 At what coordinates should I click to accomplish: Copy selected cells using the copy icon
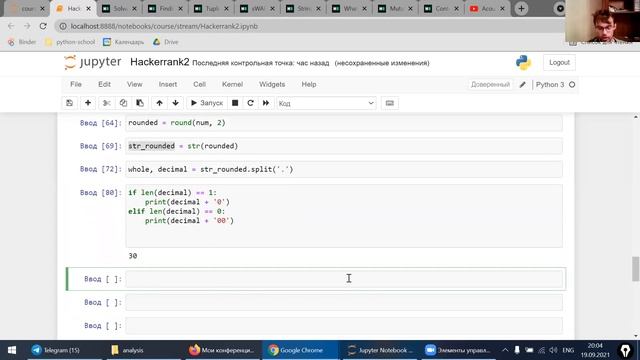[123, 103]
